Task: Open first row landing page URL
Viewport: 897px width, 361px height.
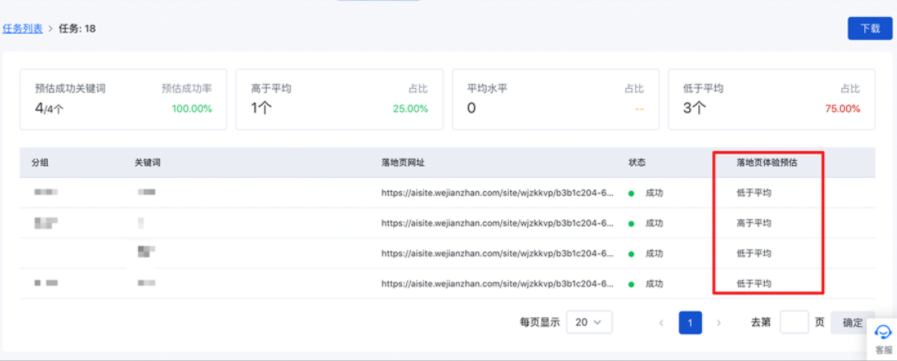Action: tap(498, 193)
